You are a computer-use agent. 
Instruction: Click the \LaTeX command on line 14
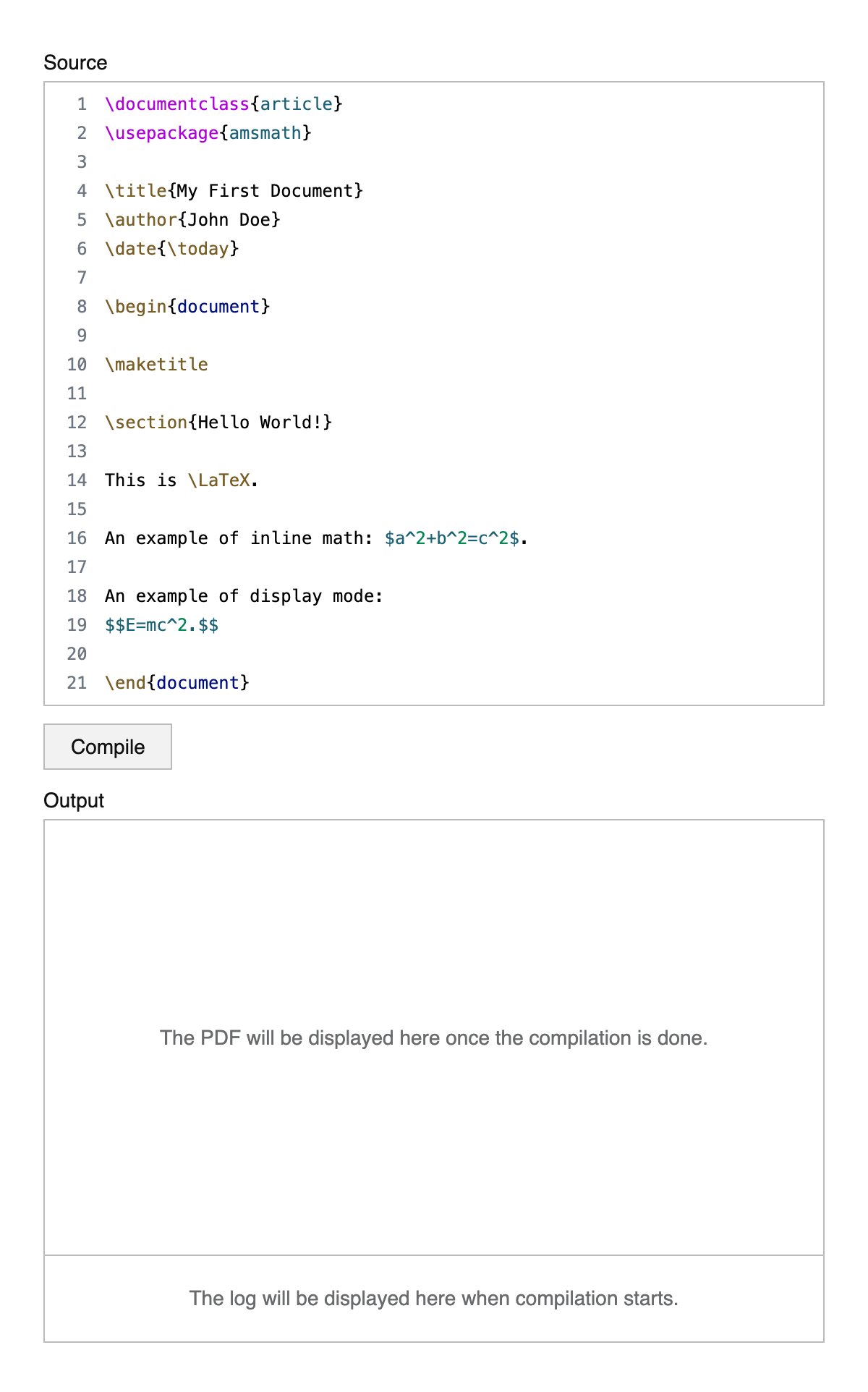click(218, 480)
